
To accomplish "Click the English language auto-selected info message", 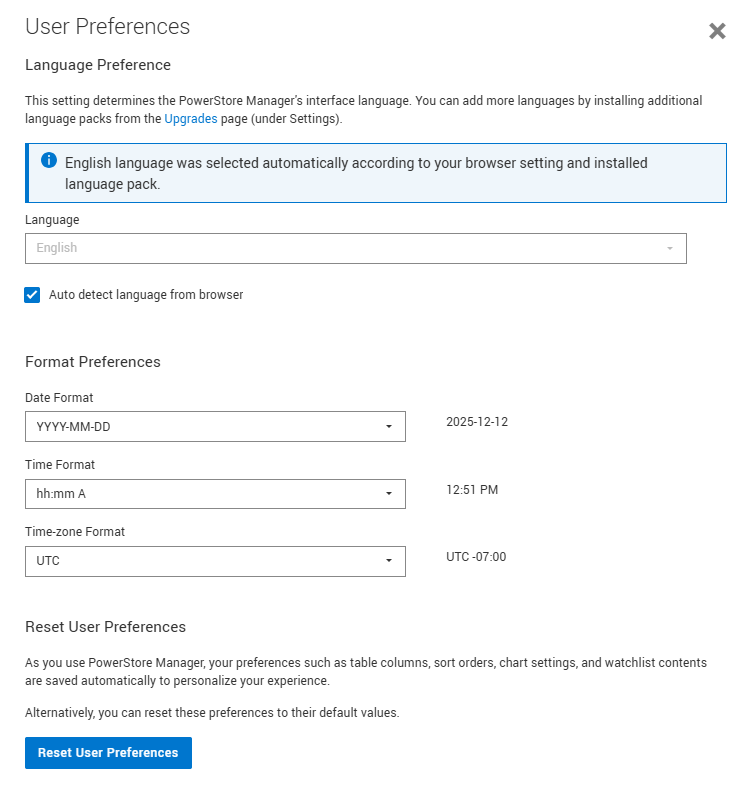I will 356,173.
